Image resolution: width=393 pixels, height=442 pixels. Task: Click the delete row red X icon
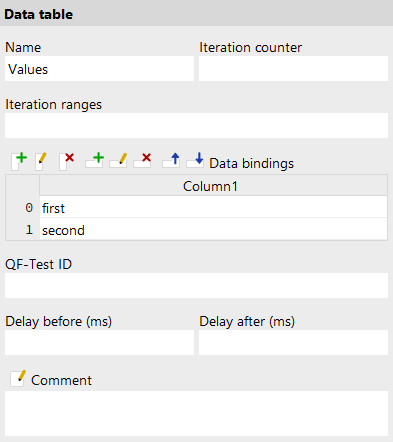click(142, 160)
